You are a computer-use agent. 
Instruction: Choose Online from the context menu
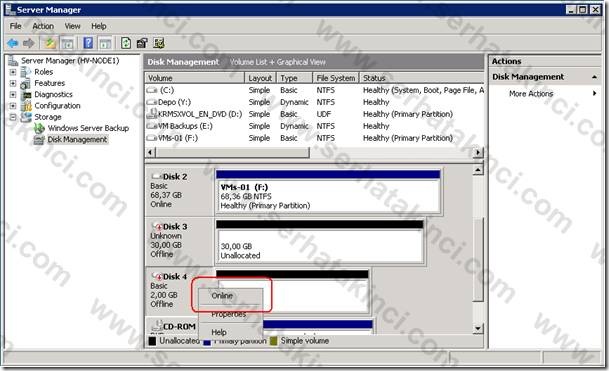click(231, 296)
